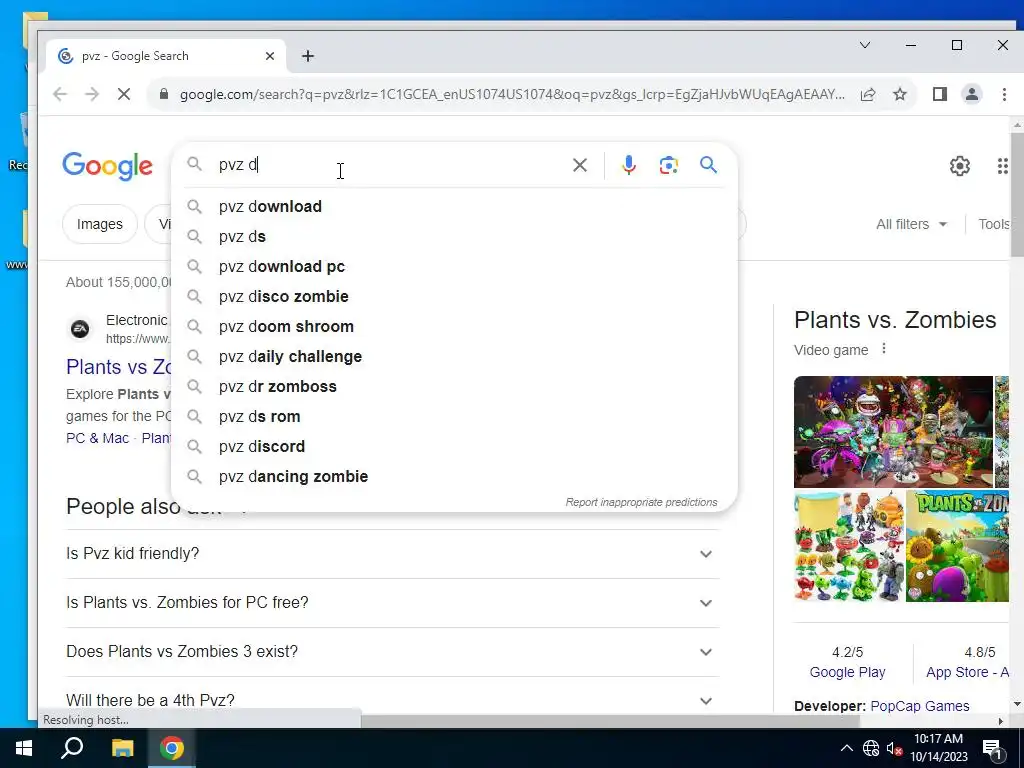
Task: Go back in Chrome history
Action: click(x=60, y=94)
